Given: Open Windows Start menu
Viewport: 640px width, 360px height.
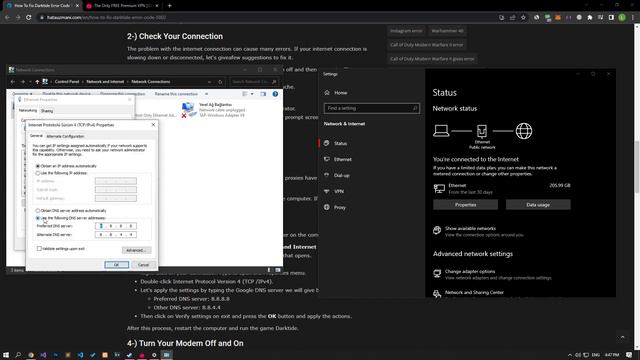Looking at the screenshot, I should (6, 355).
